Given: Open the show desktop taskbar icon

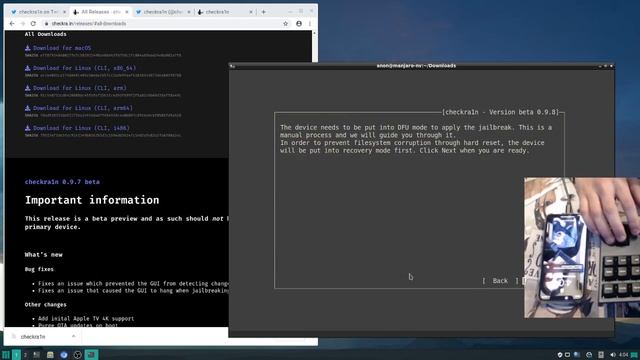Looking at the screenshot, I should click(37, 355).
